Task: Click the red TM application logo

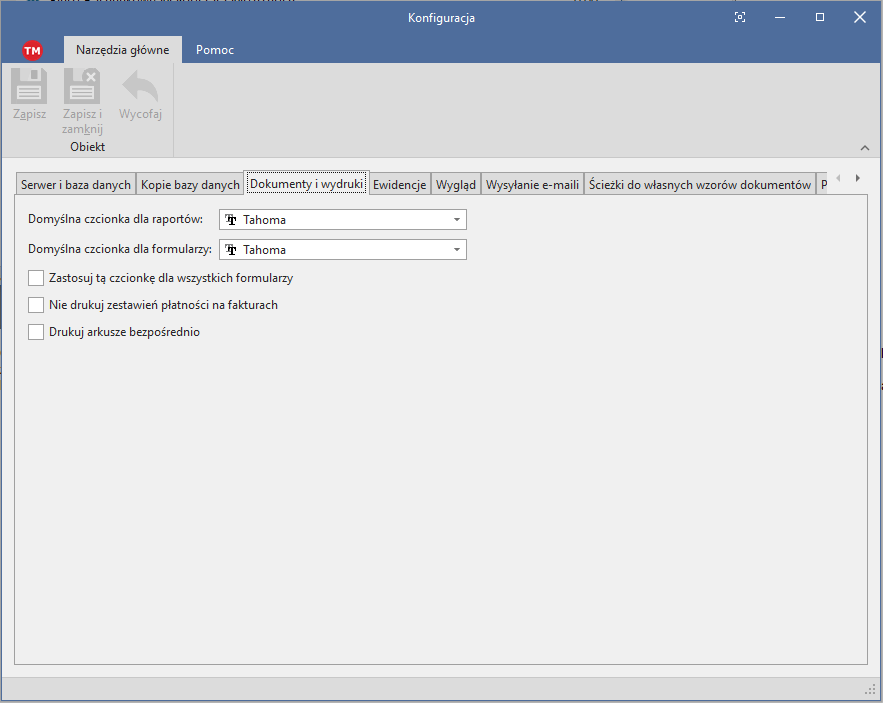Action: coord(32,50)
